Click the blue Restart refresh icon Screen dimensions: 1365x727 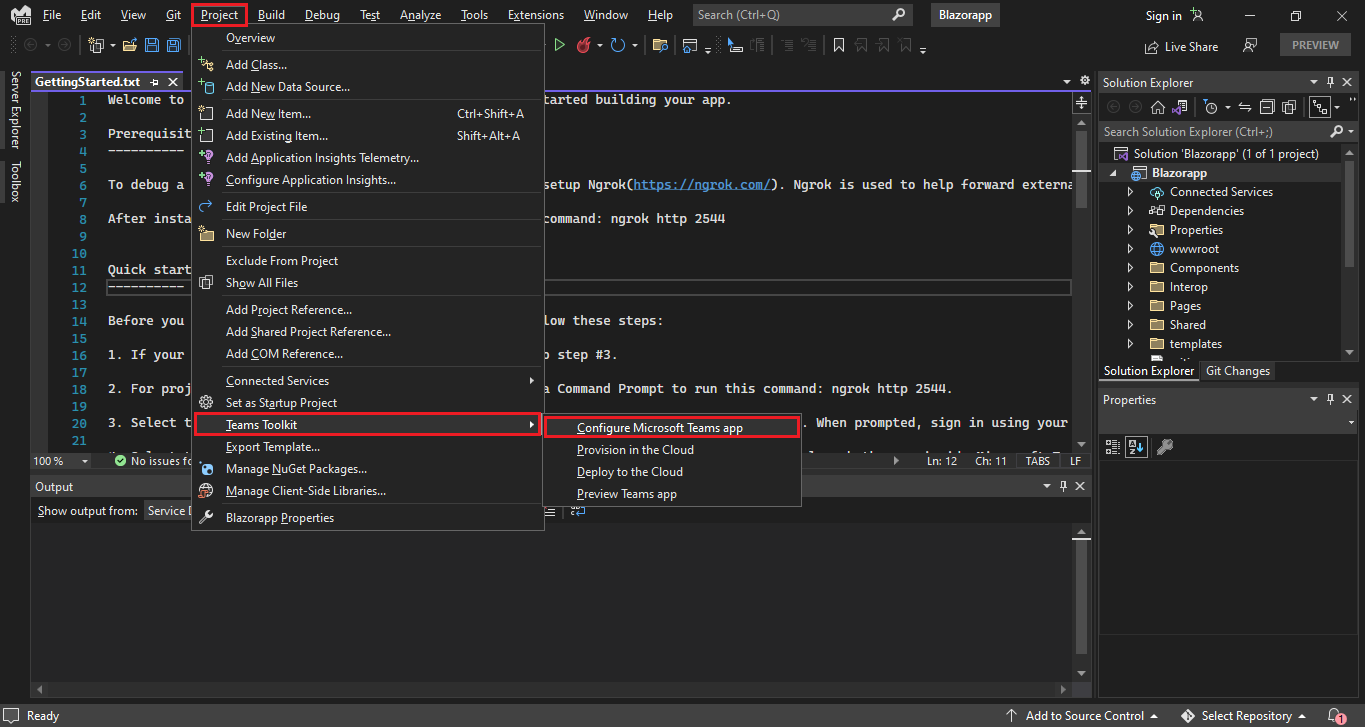(618, 45)
